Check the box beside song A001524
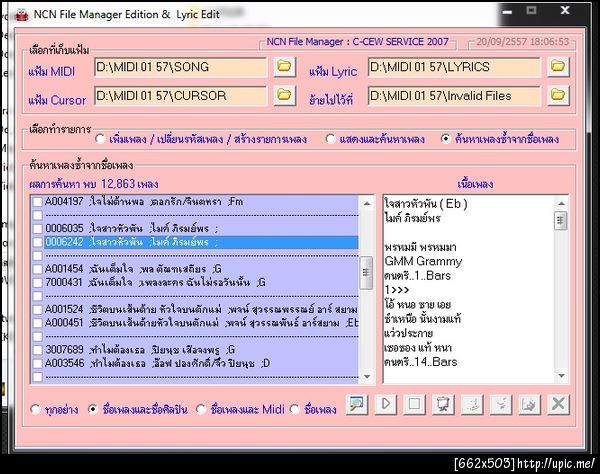The image size is (600, 474). (x=38, y=309)
